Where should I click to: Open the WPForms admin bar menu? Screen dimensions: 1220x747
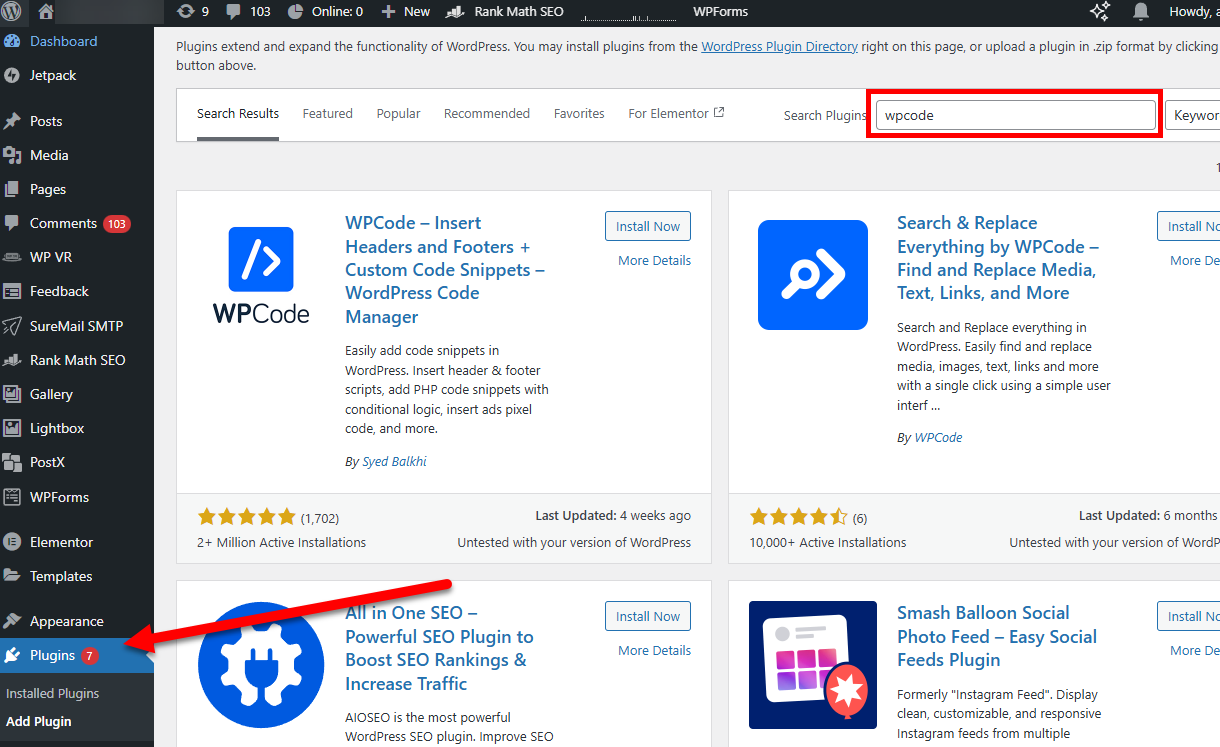[x=720, y=12]
